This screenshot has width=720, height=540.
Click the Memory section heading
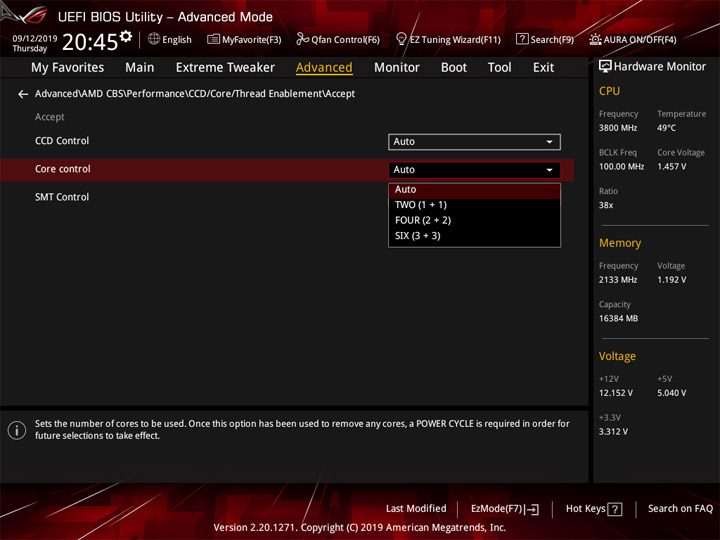(x=620, y=243)
